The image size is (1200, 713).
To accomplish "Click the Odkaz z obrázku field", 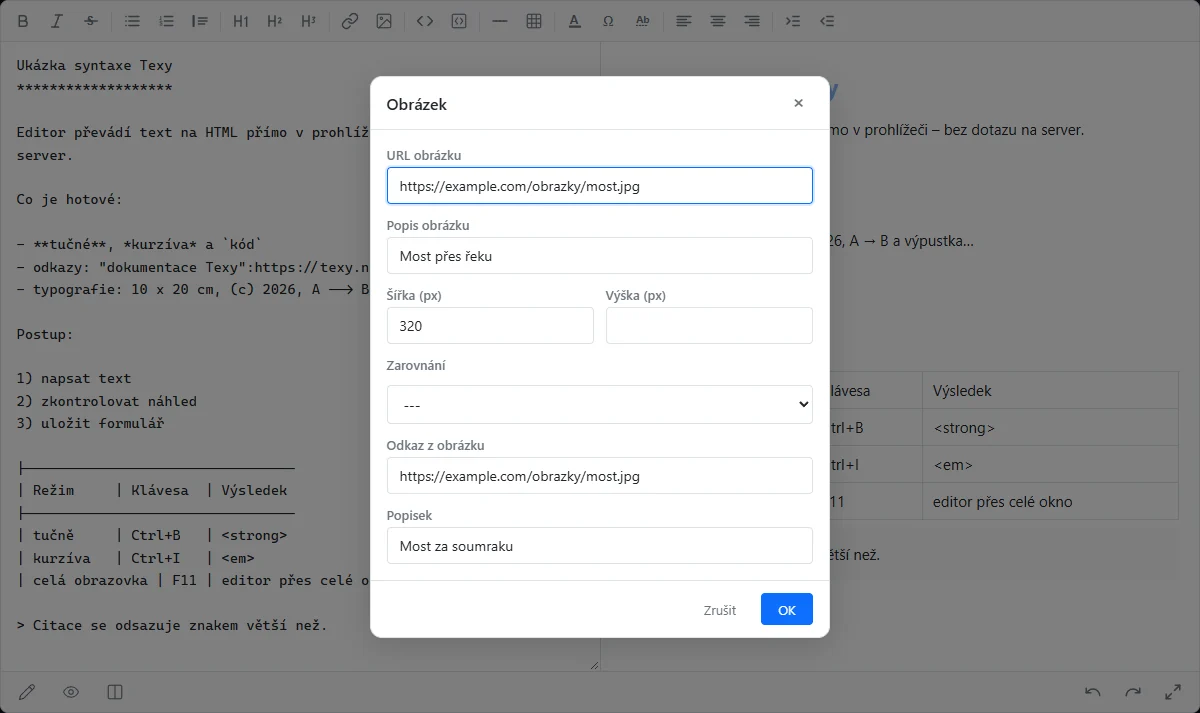I will [600, 475].
